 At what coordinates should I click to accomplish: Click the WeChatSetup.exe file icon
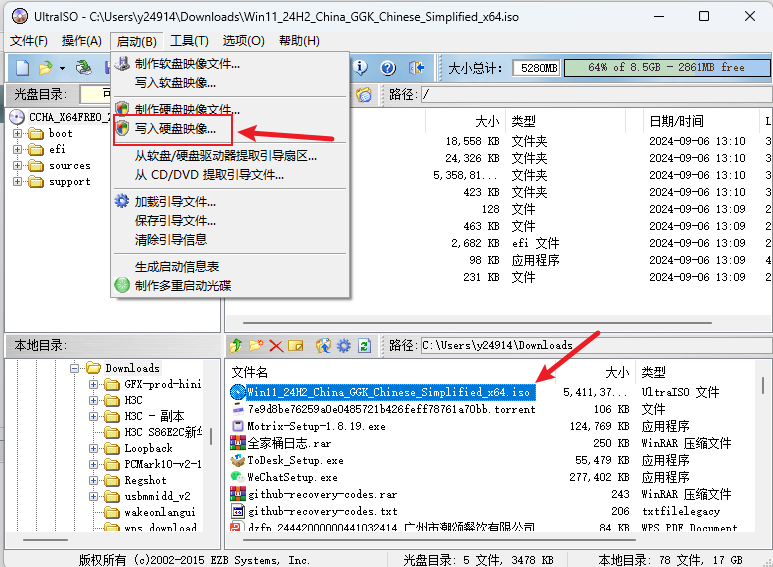[x=238, y=477]
